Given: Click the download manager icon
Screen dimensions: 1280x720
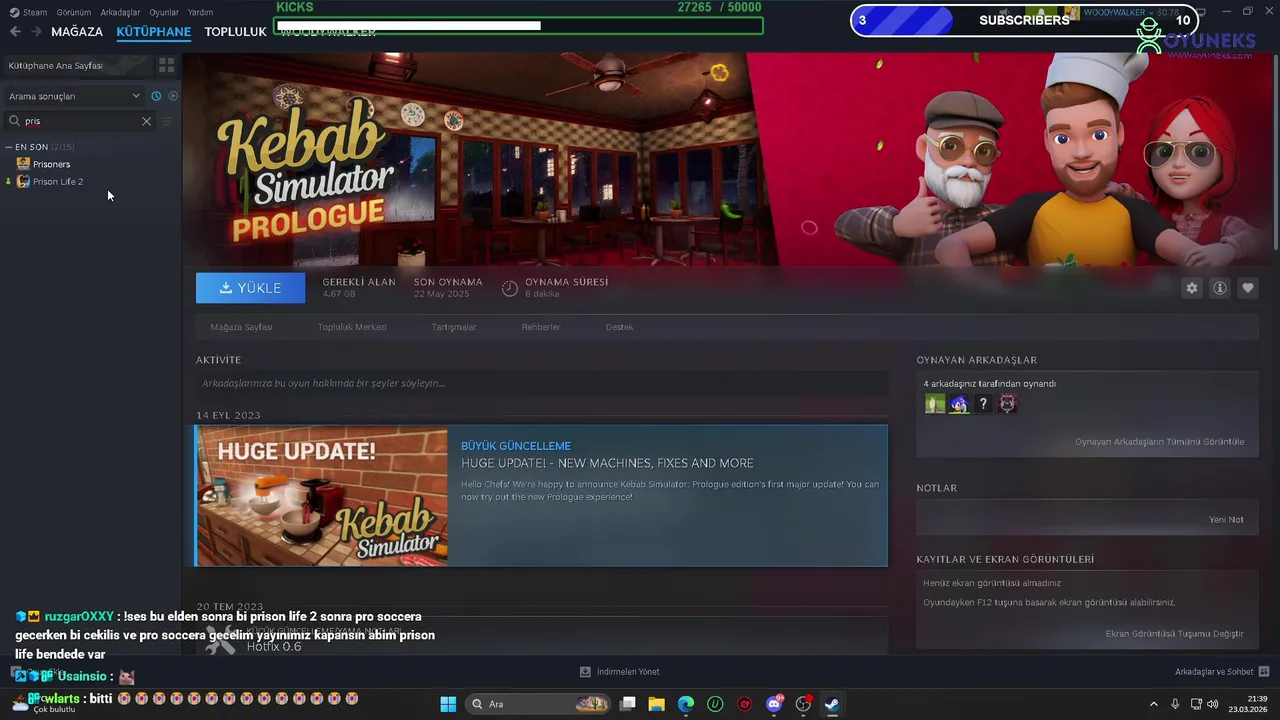Looking at the screenshot, I should tap(585, 672).
